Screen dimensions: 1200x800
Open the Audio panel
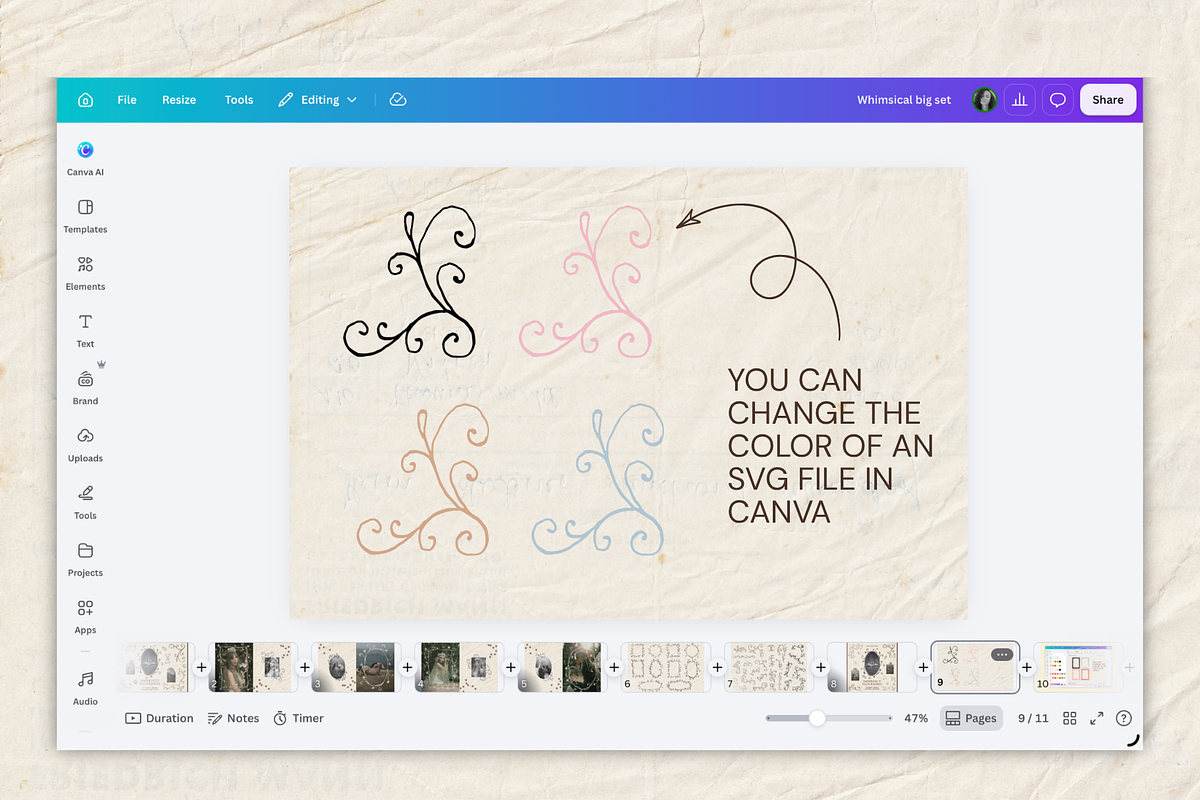(85, 687)
